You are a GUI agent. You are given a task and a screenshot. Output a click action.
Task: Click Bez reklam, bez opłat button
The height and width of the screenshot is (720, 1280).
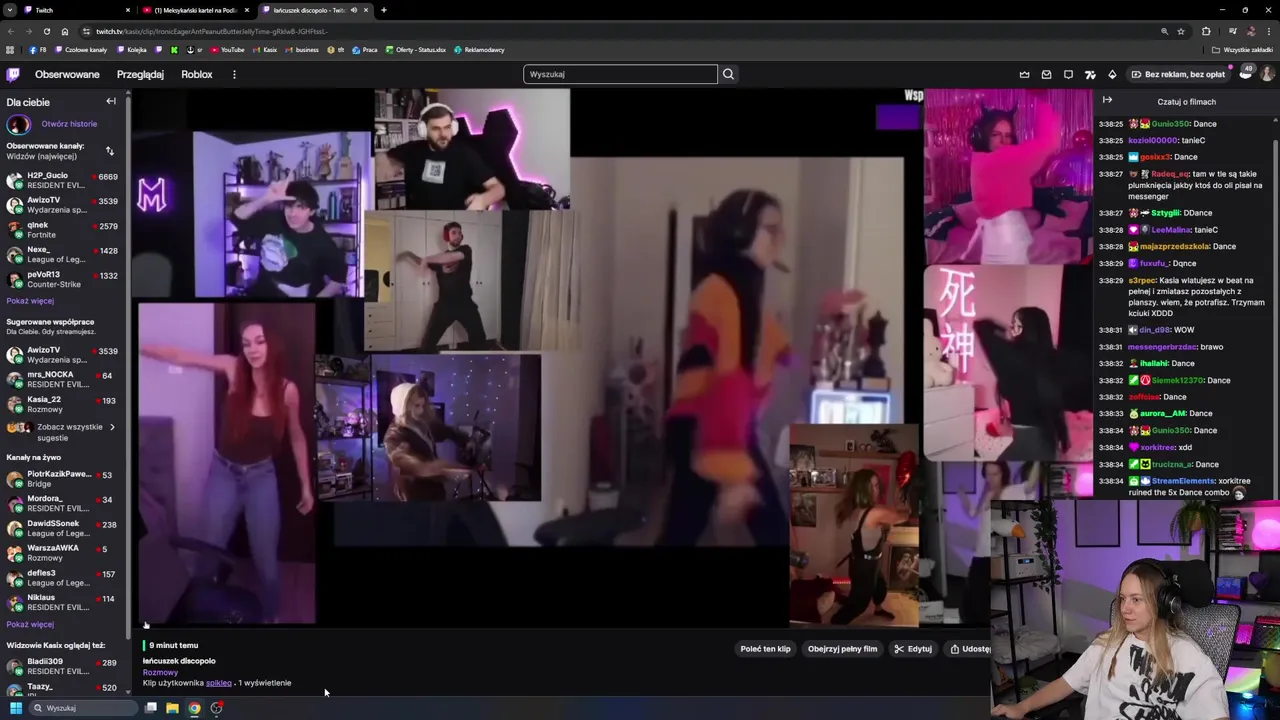pos(1178,74)
